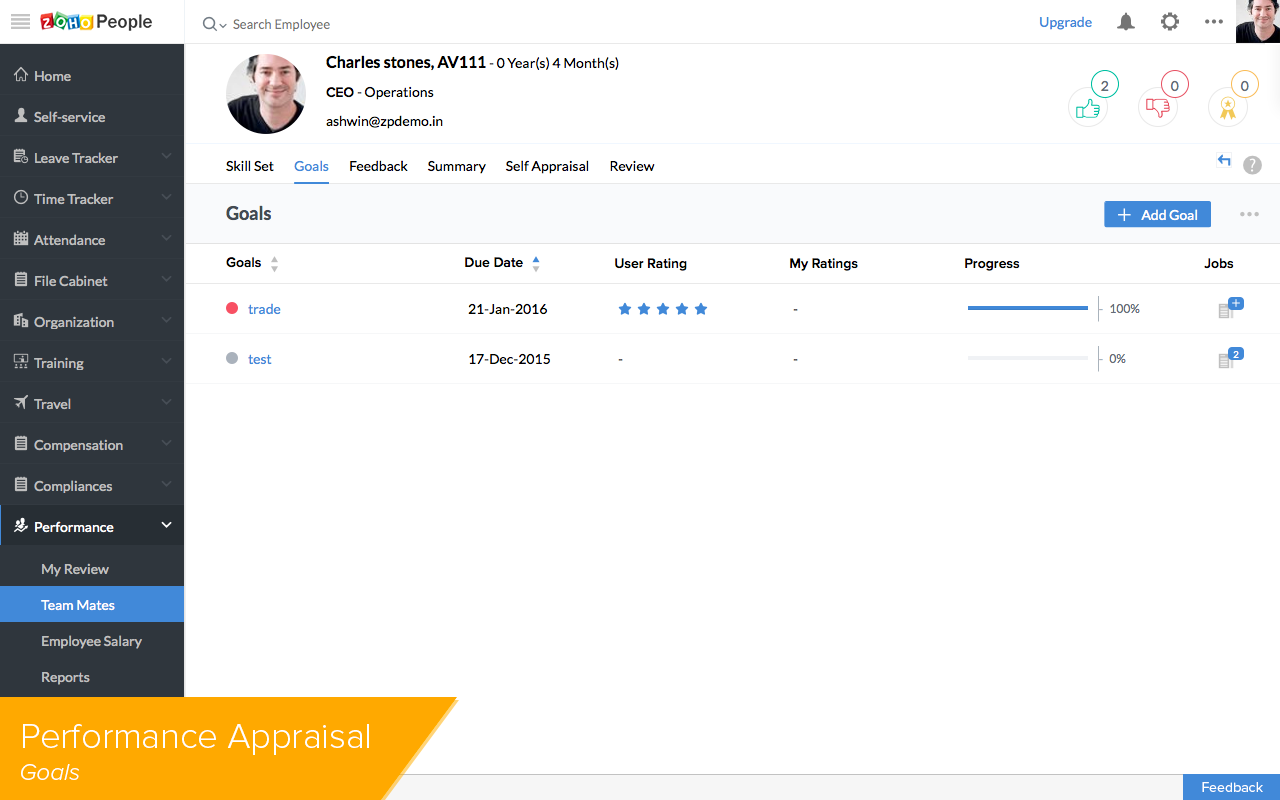1280x800 pixels.
Task: Switch to the Skill Set tab
Action: tap(249, 166)
